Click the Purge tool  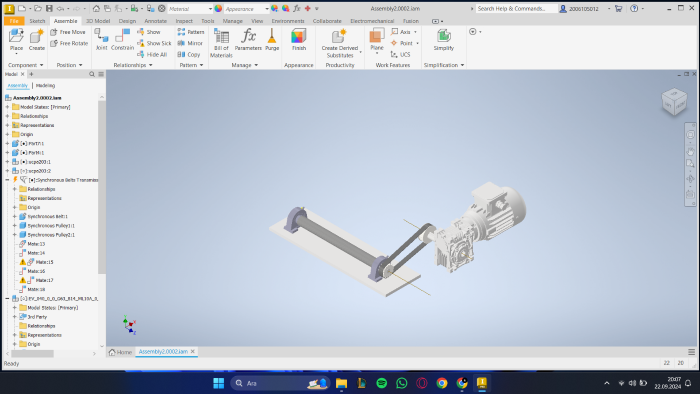272,39
